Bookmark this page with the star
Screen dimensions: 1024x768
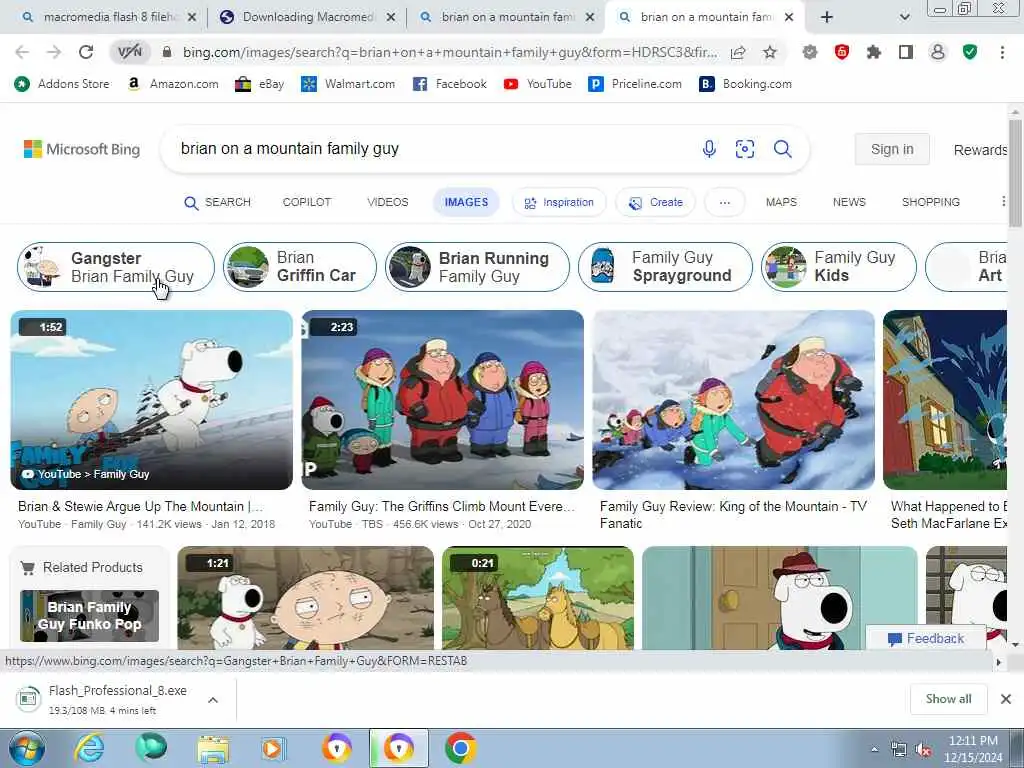770,52
